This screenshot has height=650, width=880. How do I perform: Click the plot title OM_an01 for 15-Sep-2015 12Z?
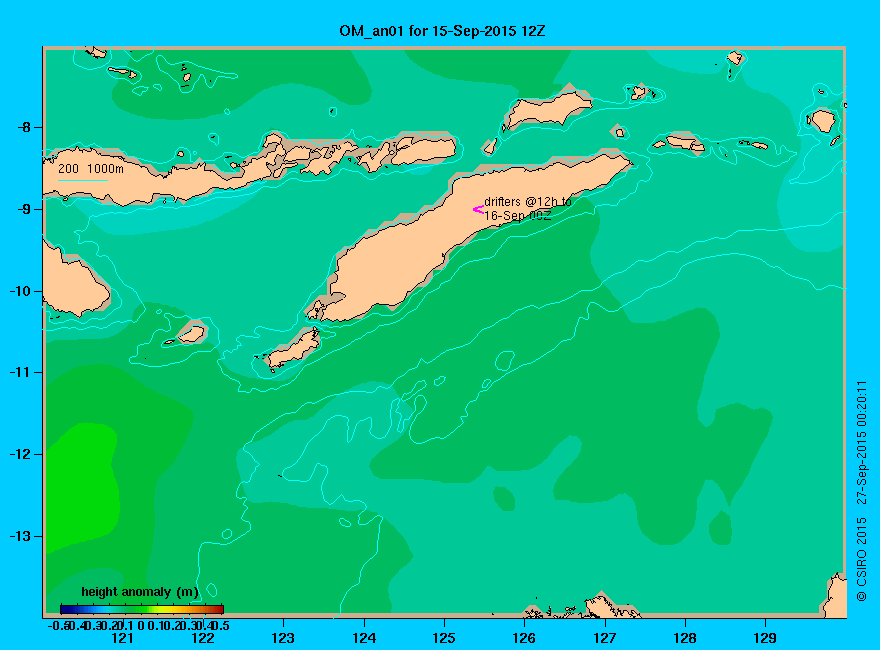point(442,31)
